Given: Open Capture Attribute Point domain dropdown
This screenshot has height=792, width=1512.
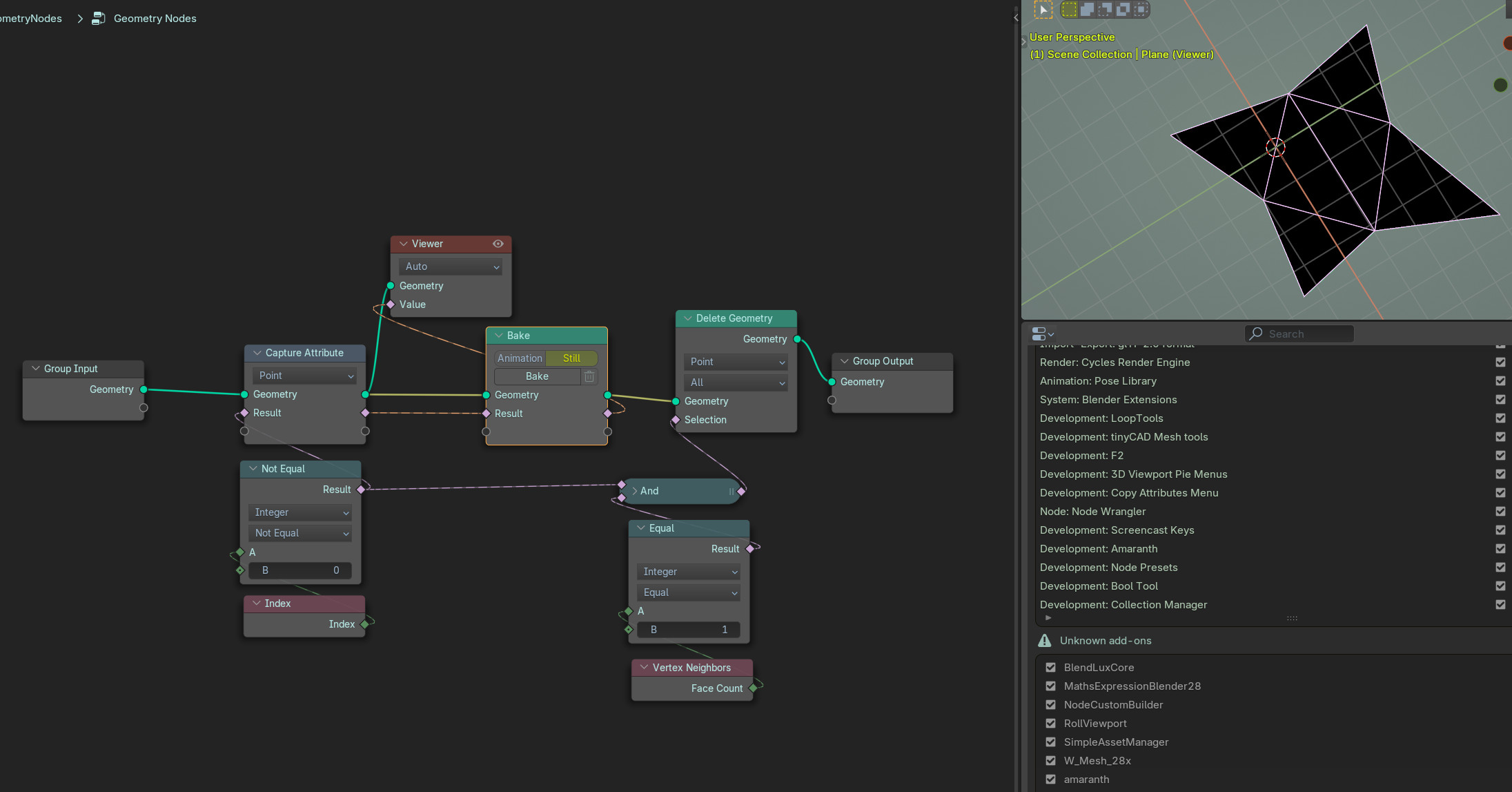Looking at the screenshot, I should coord(304,376).
